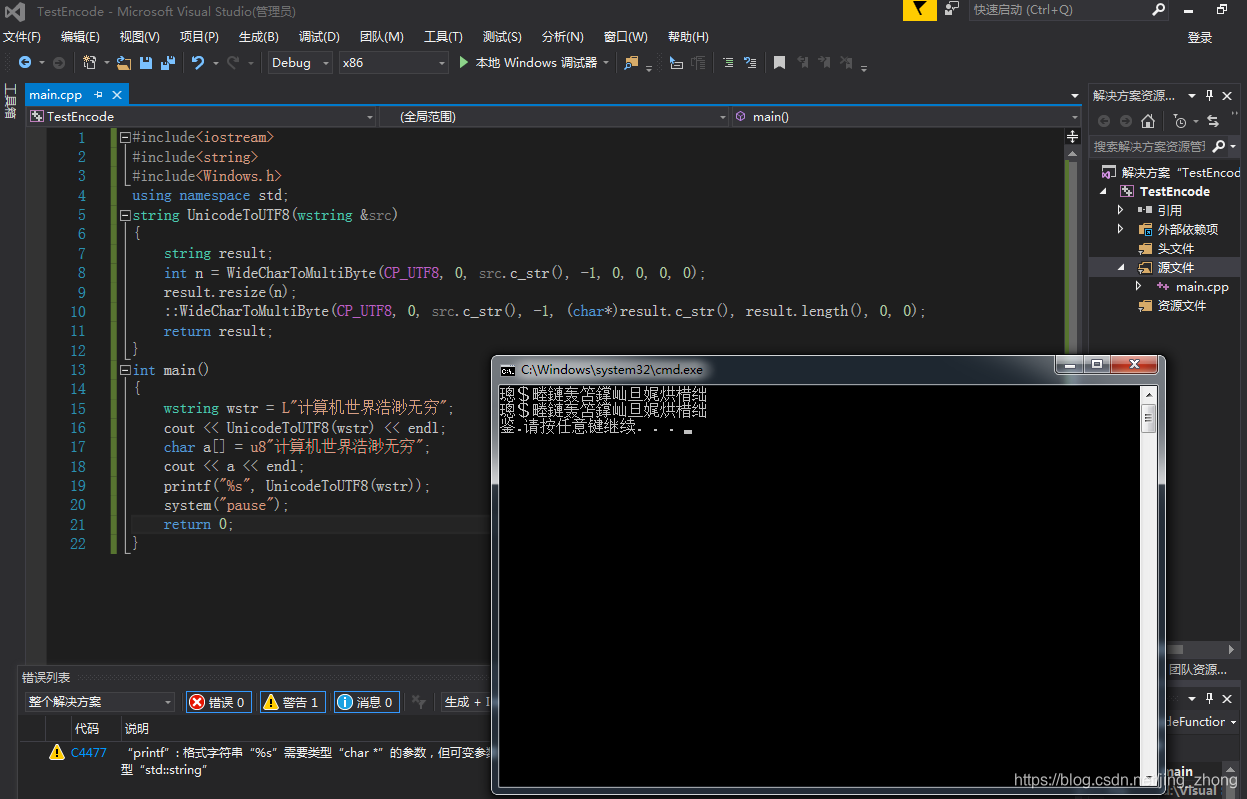Open the global scope (全局范围) dropdown
Screen dimensions: 1247x799
554,116
